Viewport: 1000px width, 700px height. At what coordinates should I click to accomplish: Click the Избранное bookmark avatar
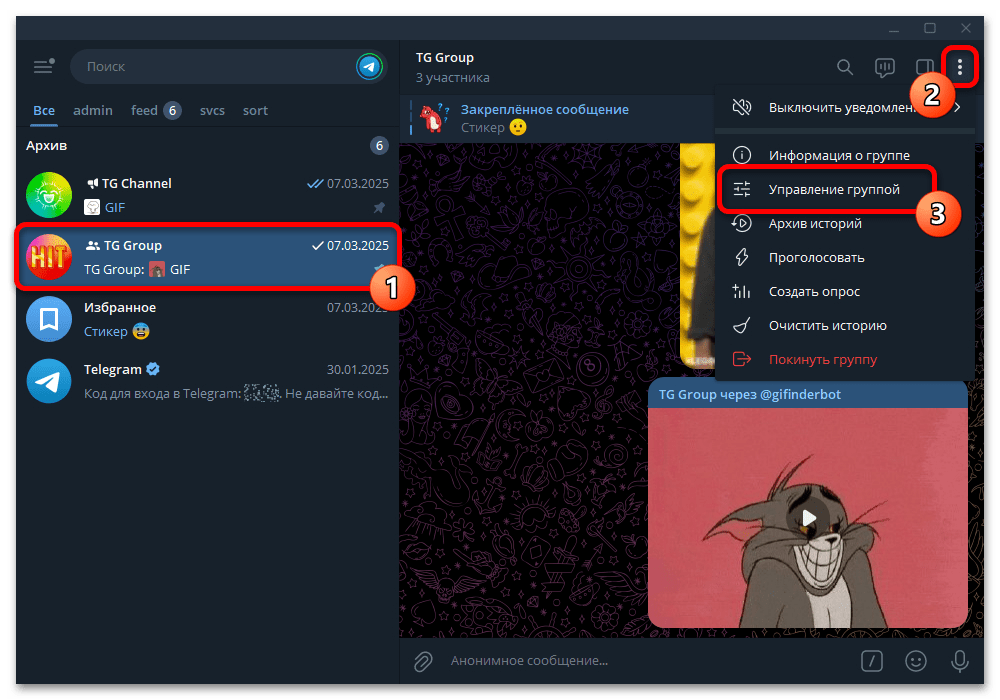click(x=48, y=319)
